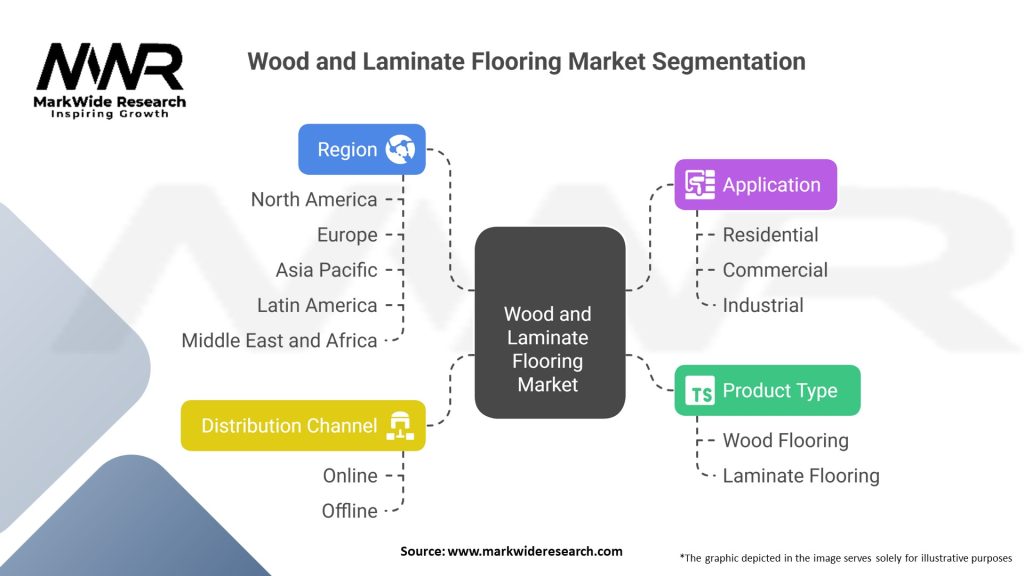Click the Residential entry
This screenshot has height=576, width=1024.
[x=770, y=234]
